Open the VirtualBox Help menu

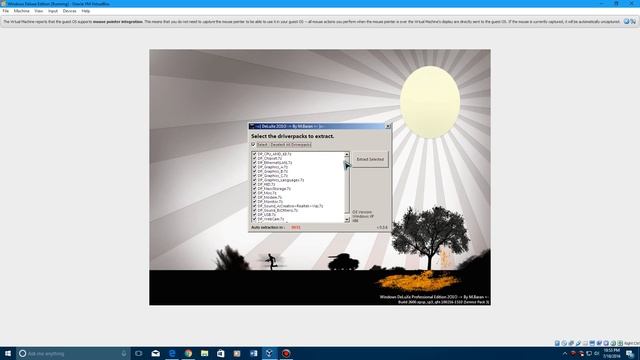tap(86, 11)
